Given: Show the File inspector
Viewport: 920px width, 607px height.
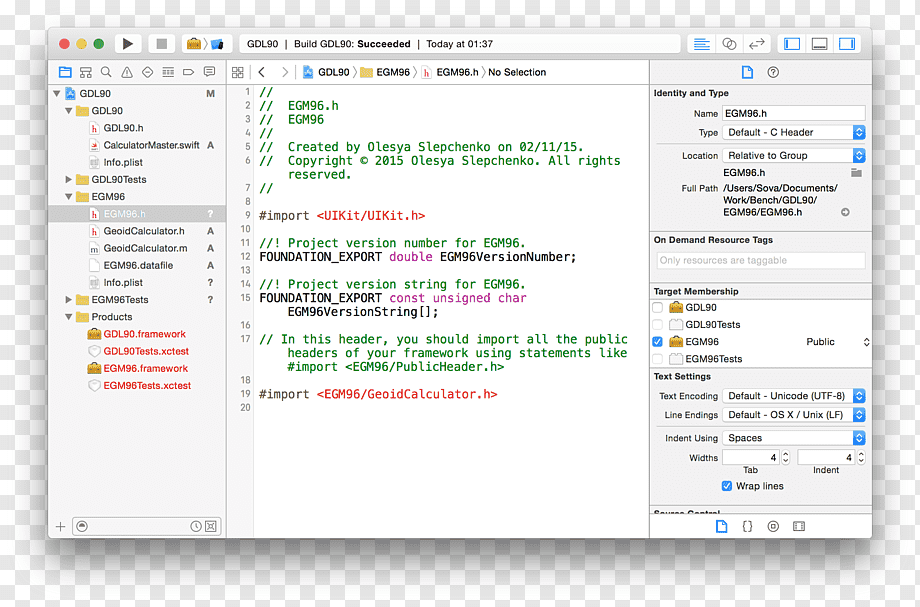Looking at the screenshot, I should (747, 72).
